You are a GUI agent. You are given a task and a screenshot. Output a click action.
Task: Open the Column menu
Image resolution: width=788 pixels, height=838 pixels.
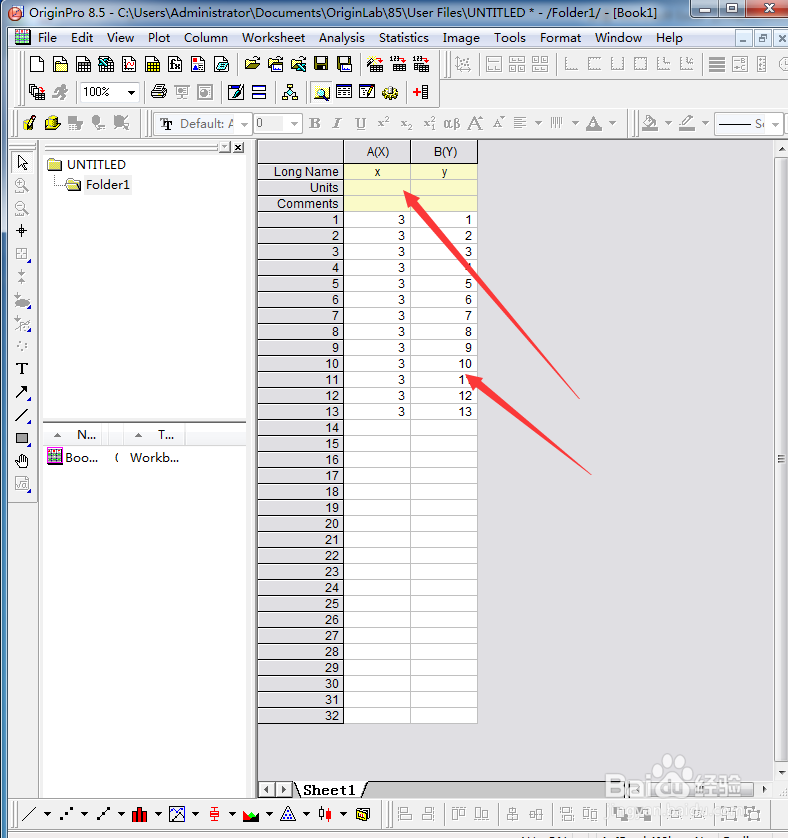206,38
